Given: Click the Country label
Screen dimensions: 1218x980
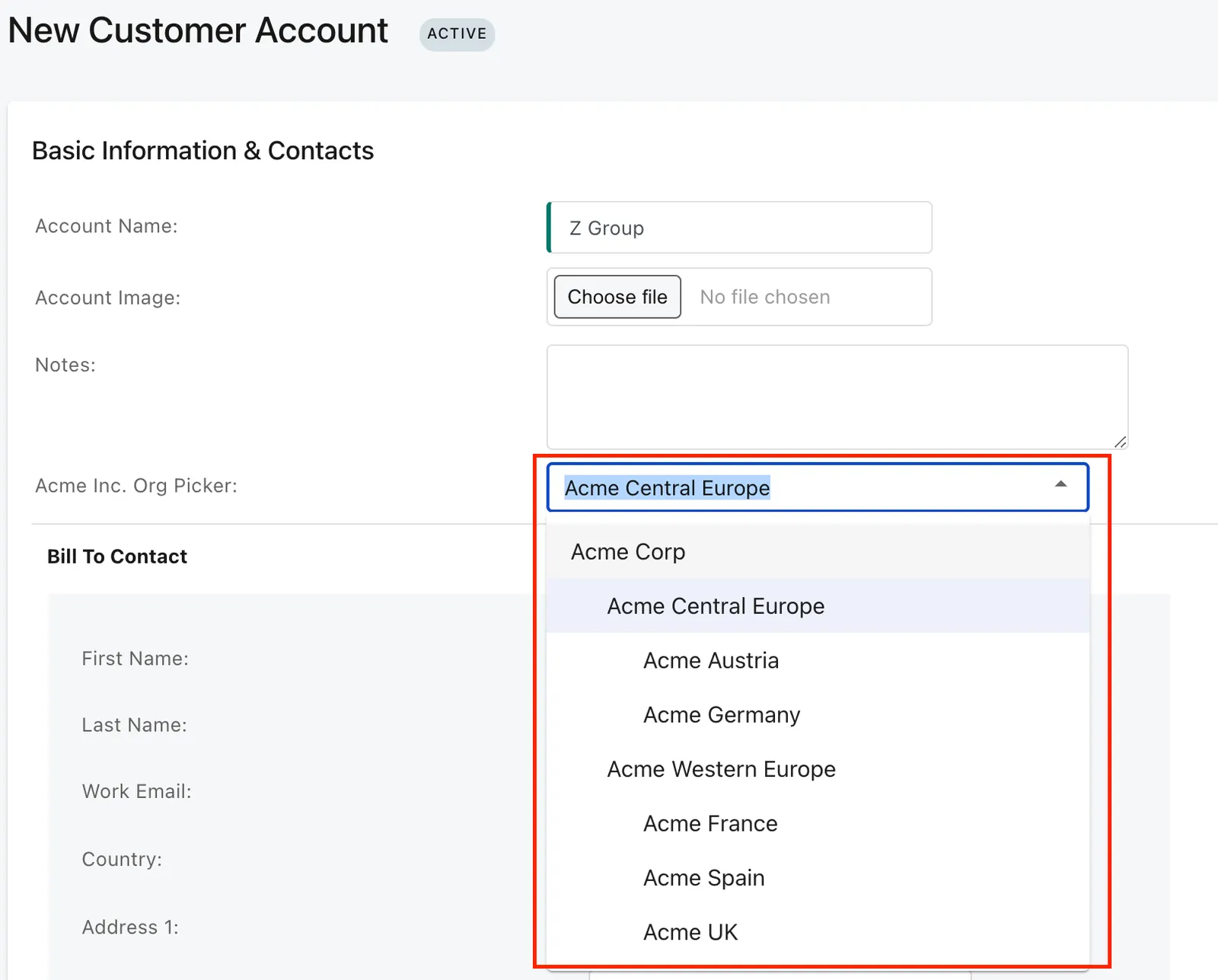Looking at the screenshot, I should tap(122, 859).
